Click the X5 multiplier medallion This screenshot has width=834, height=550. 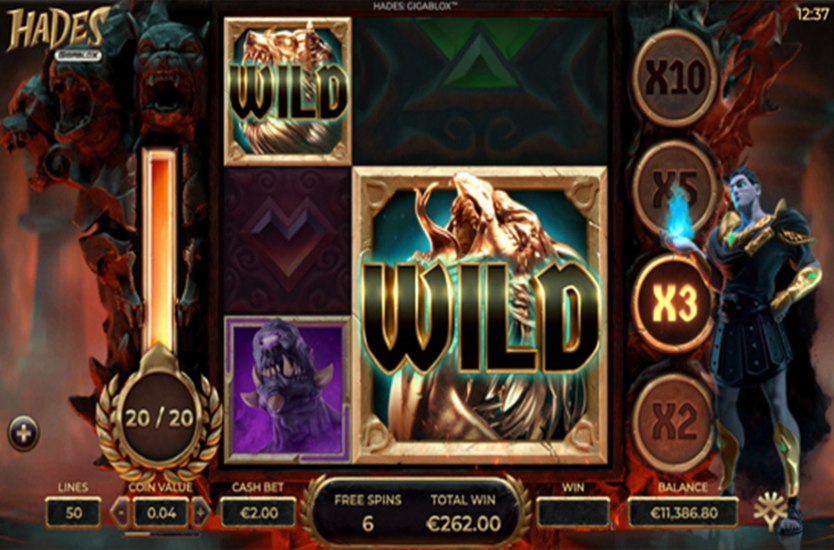pos(674,188)
